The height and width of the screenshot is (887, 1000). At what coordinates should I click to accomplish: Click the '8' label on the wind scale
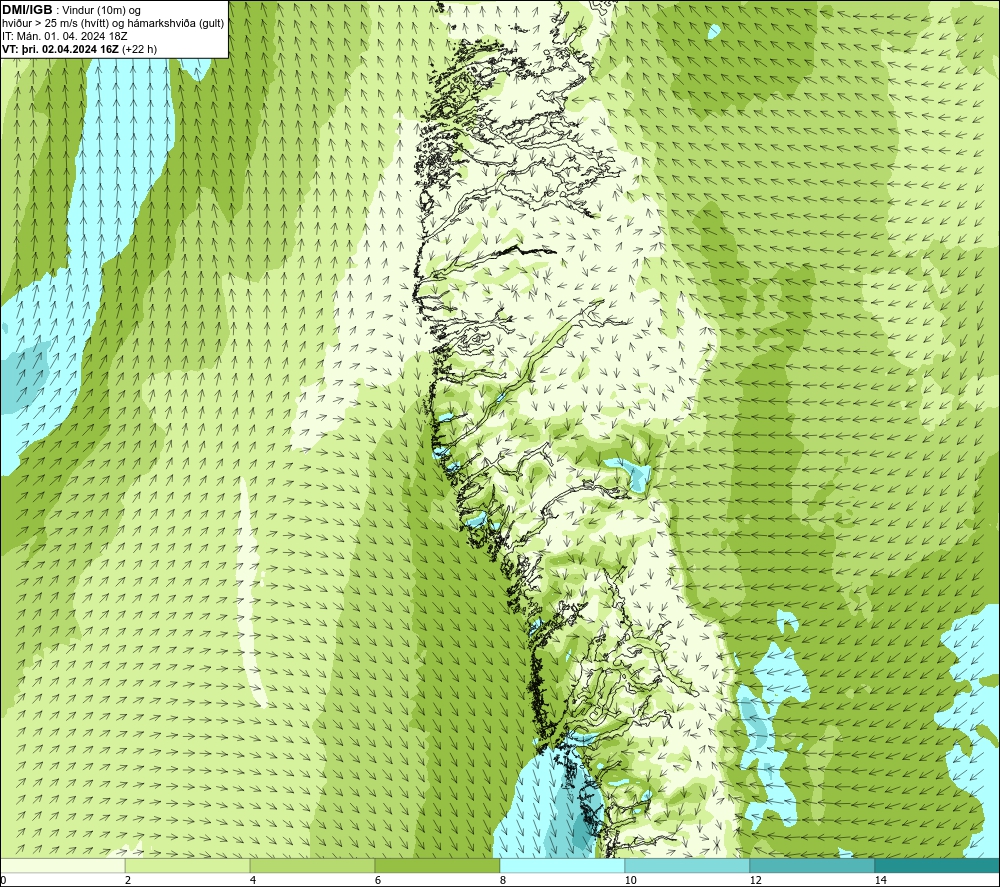point(503,881)
